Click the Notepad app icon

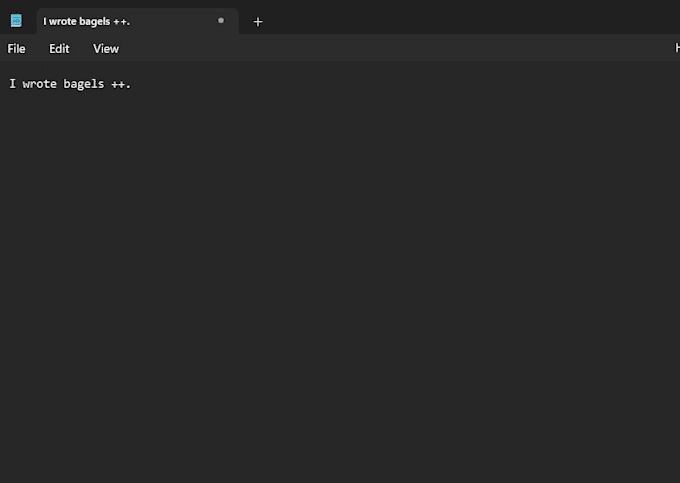click(16, 20)
